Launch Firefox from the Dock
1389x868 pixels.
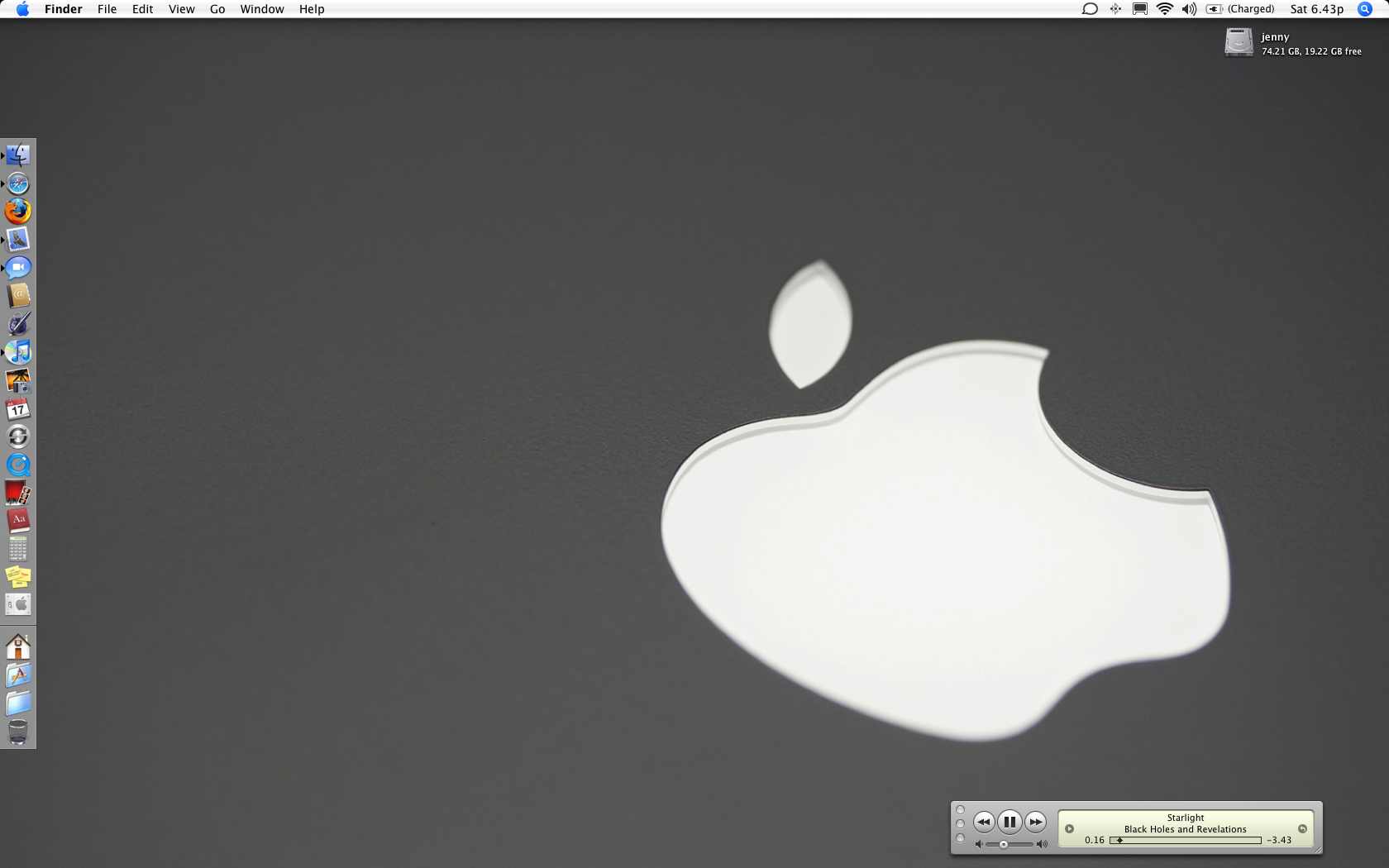18,212
